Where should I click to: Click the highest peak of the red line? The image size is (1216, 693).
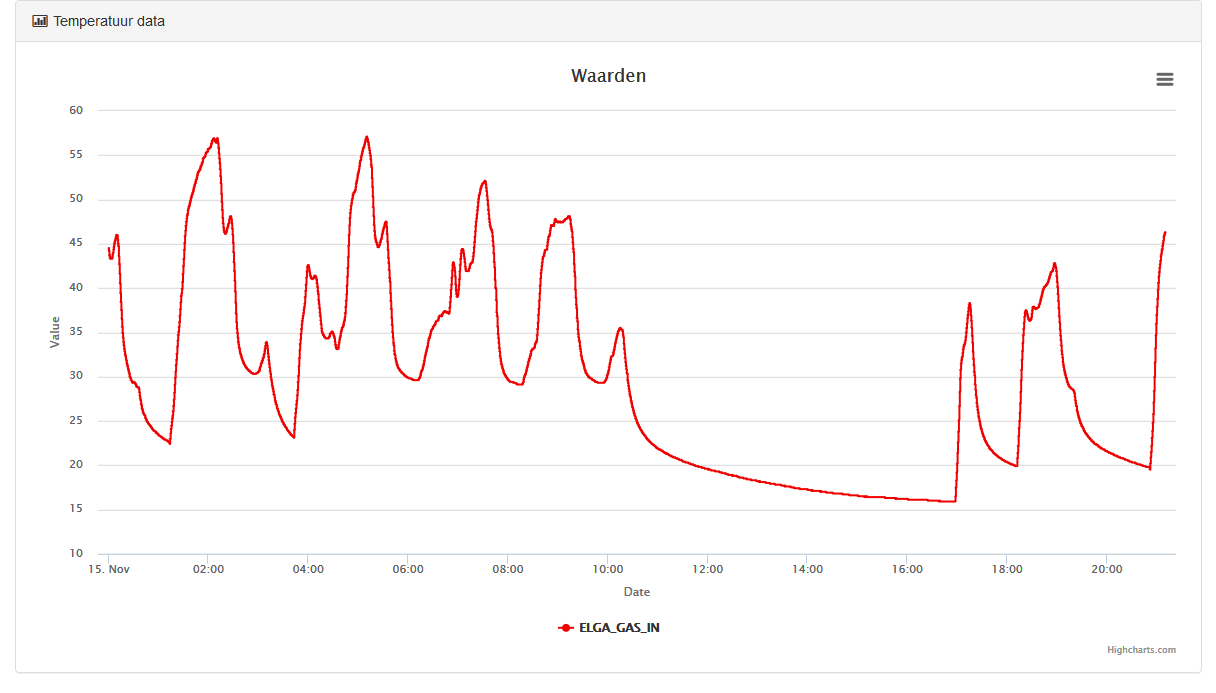(367, 137)
